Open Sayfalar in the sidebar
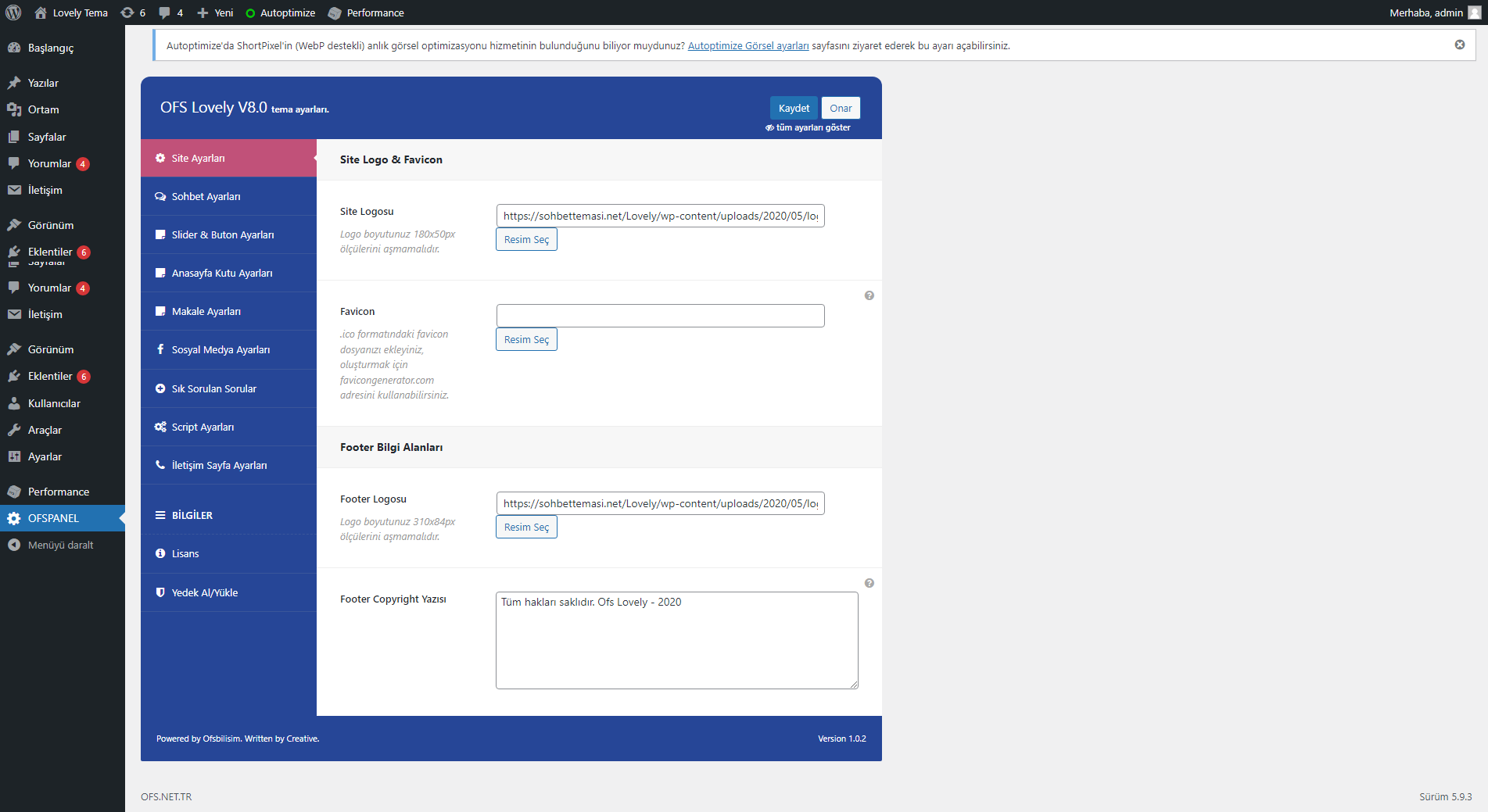 point(63,137)
